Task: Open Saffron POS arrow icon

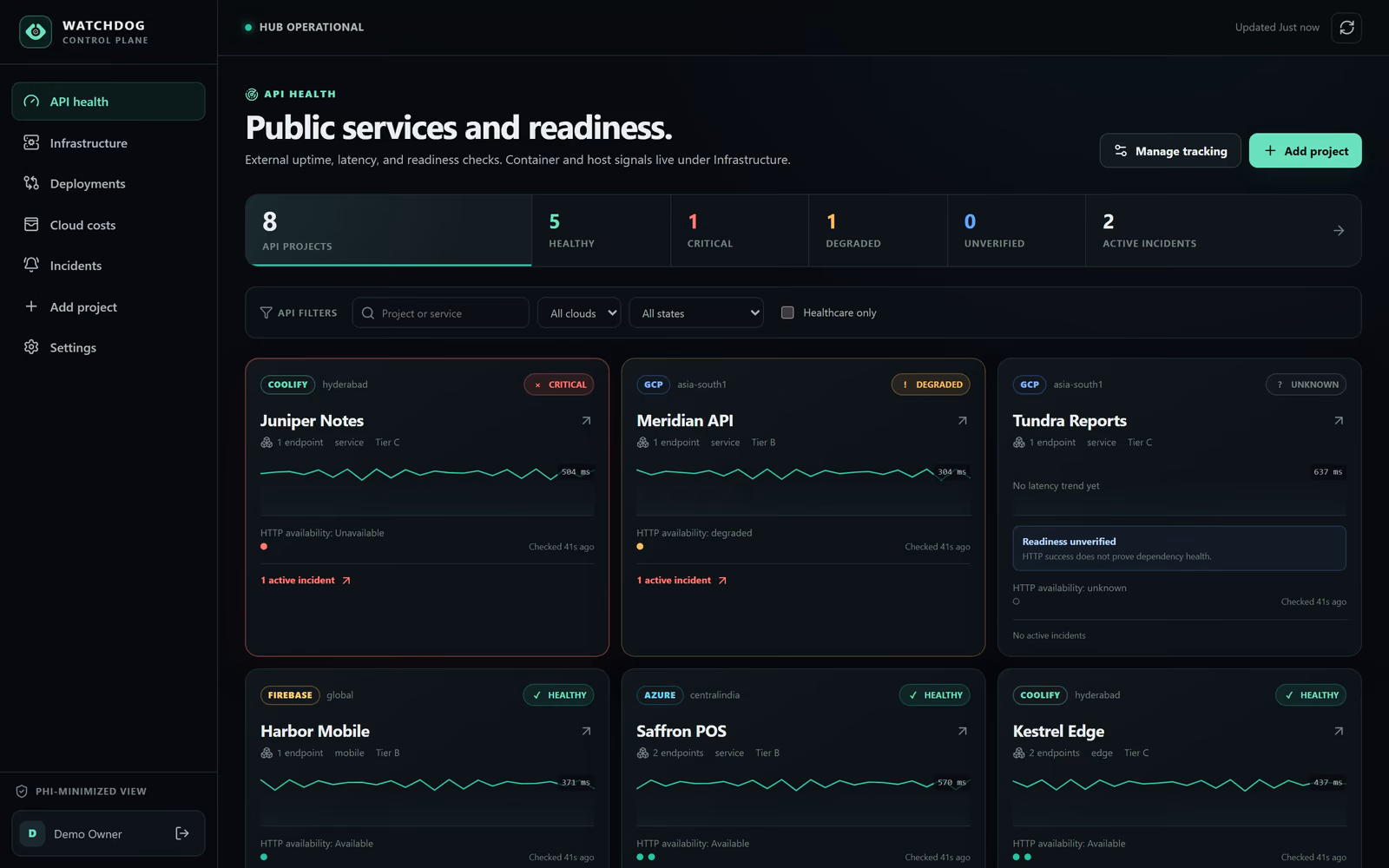Action: 962,732
